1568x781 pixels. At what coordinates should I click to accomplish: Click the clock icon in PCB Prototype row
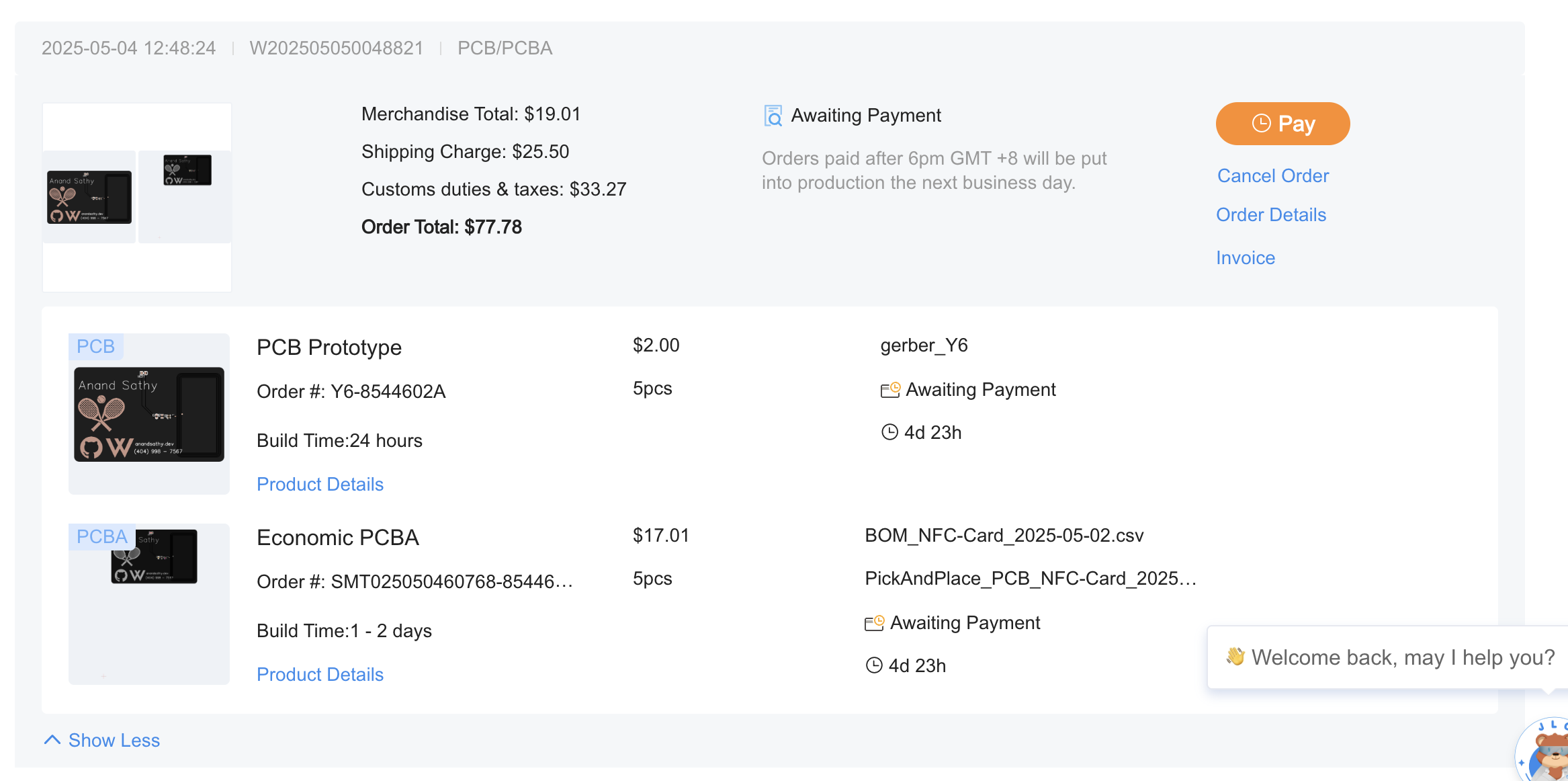pos(889,432)
